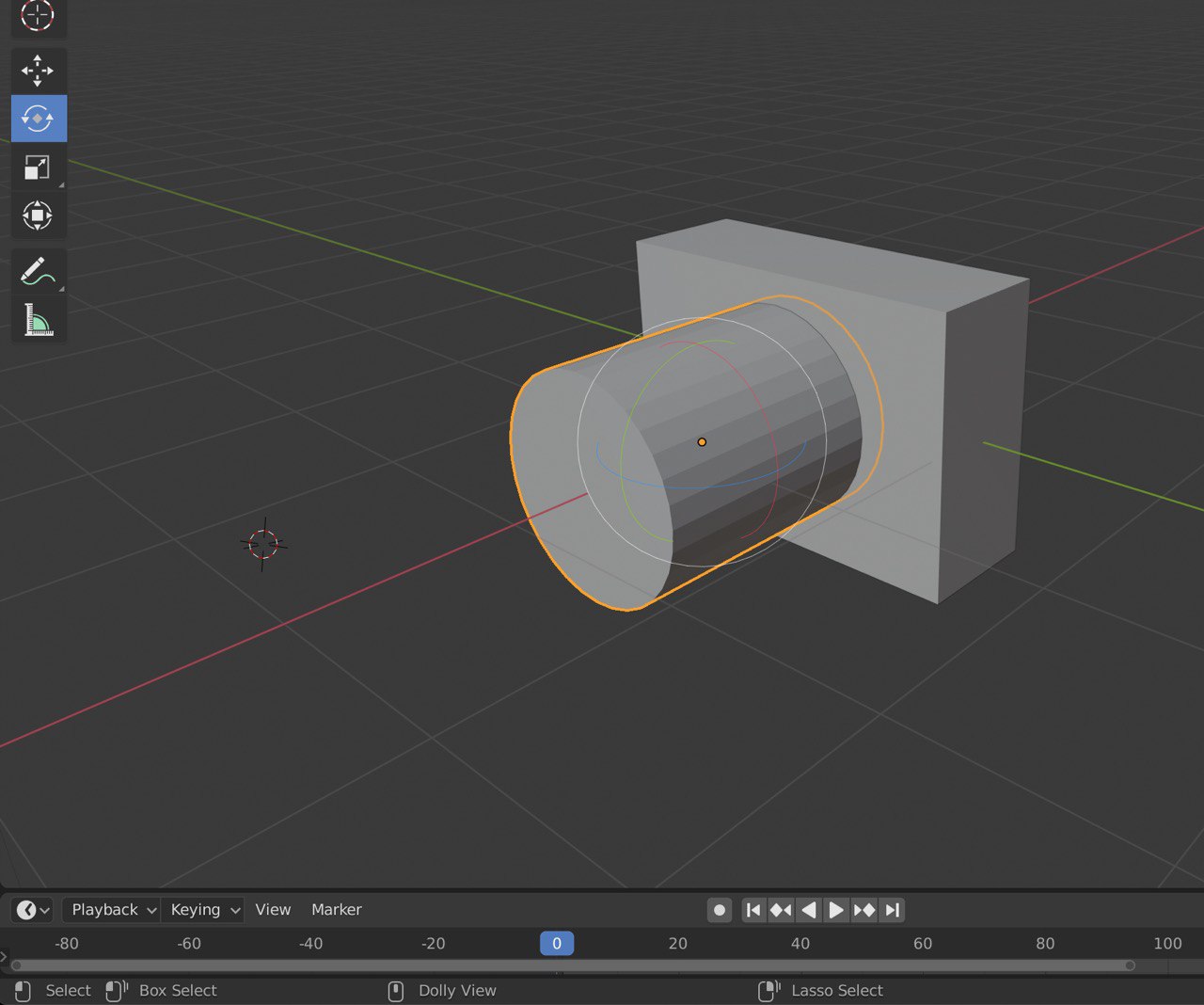1204x1005 pixels.
Task: Click the Box Select status bar hint
Action: point(178,990)
